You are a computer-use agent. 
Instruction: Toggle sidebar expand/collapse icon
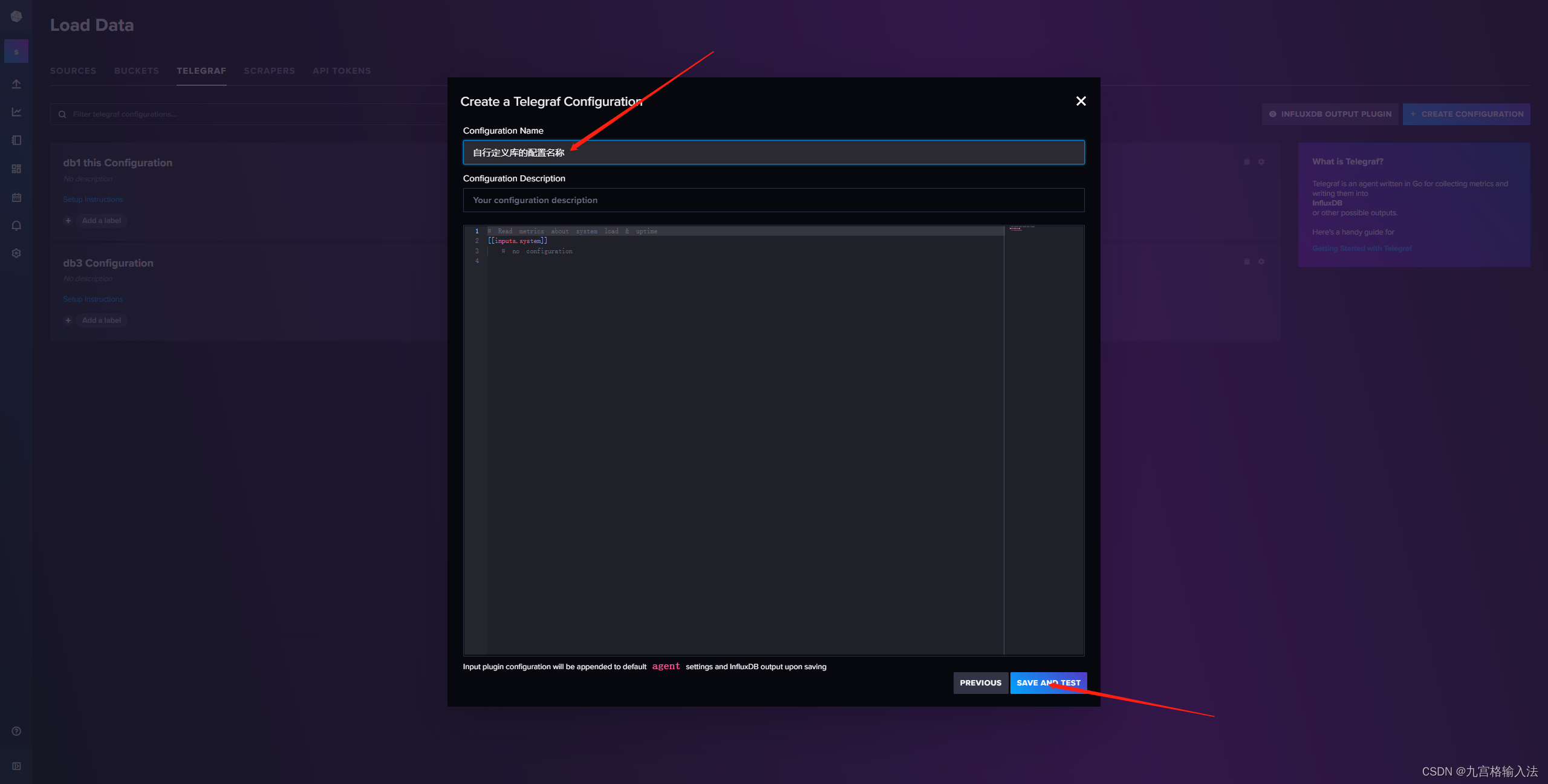click(x=16, y=766)
